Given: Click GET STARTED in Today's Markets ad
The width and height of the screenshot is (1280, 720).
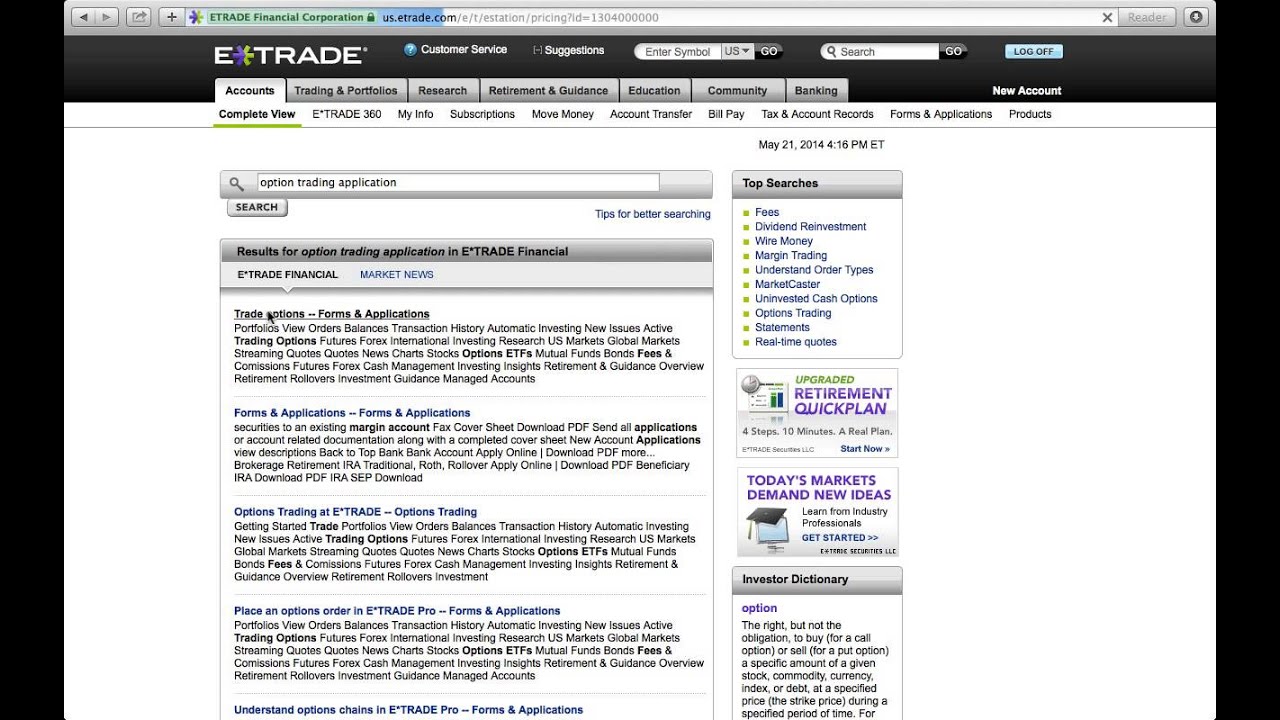Looking at the screenshot, I should coord(840,538).
